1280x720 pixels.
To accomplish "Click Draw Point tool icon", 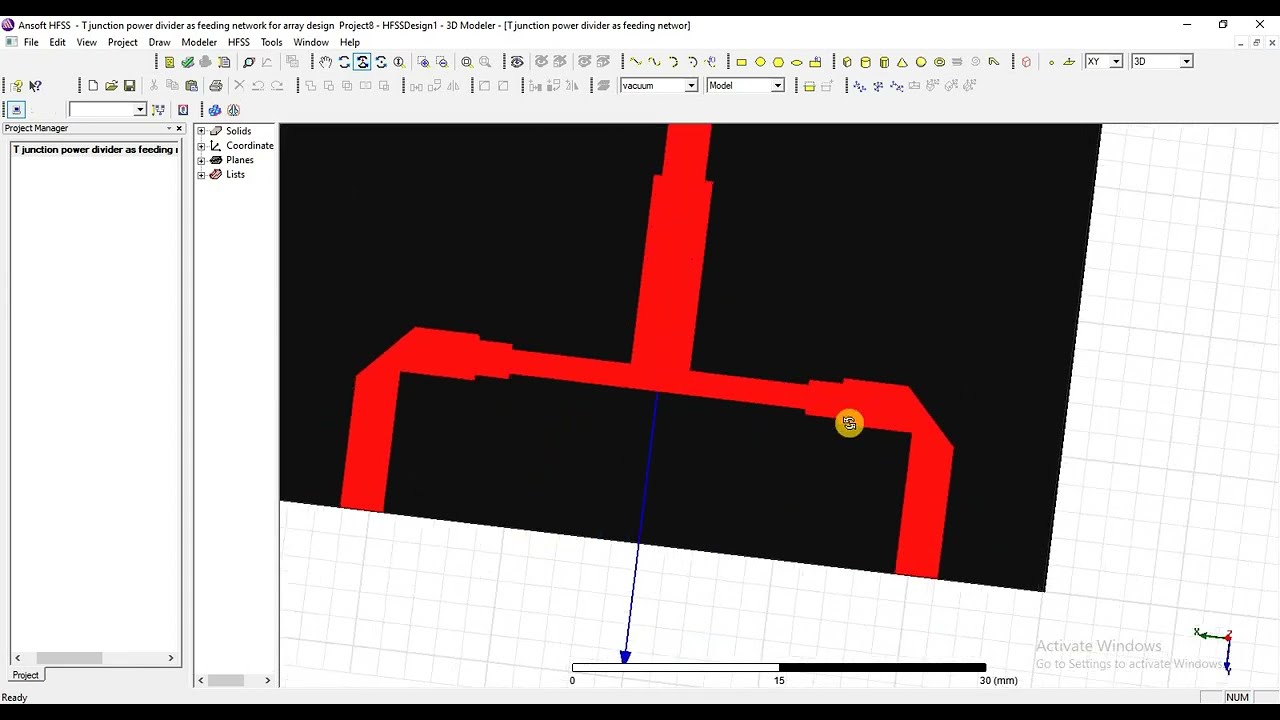I will click(1051, 62).
